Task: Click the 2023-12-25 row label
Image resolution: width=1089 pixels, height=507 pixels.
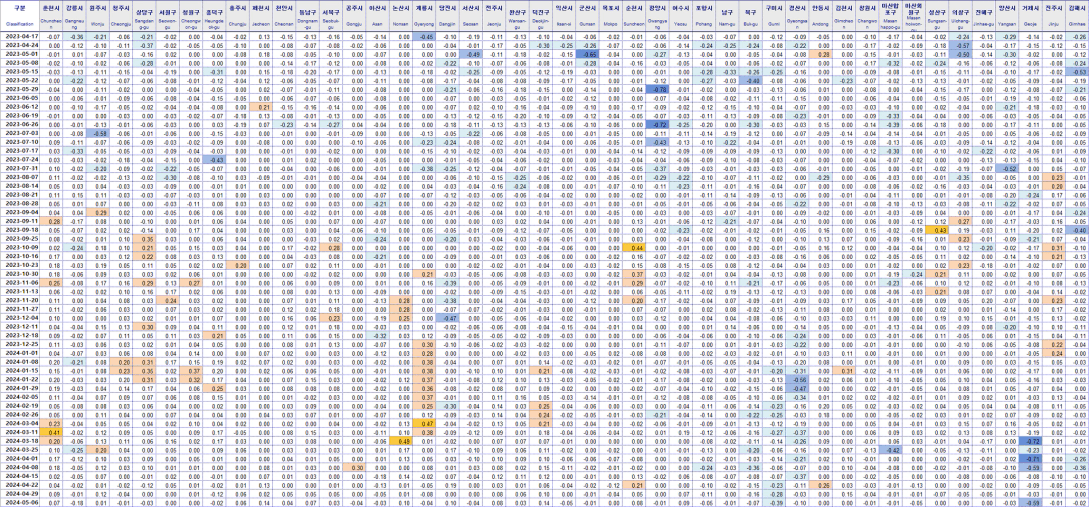Action: (19, 343)
